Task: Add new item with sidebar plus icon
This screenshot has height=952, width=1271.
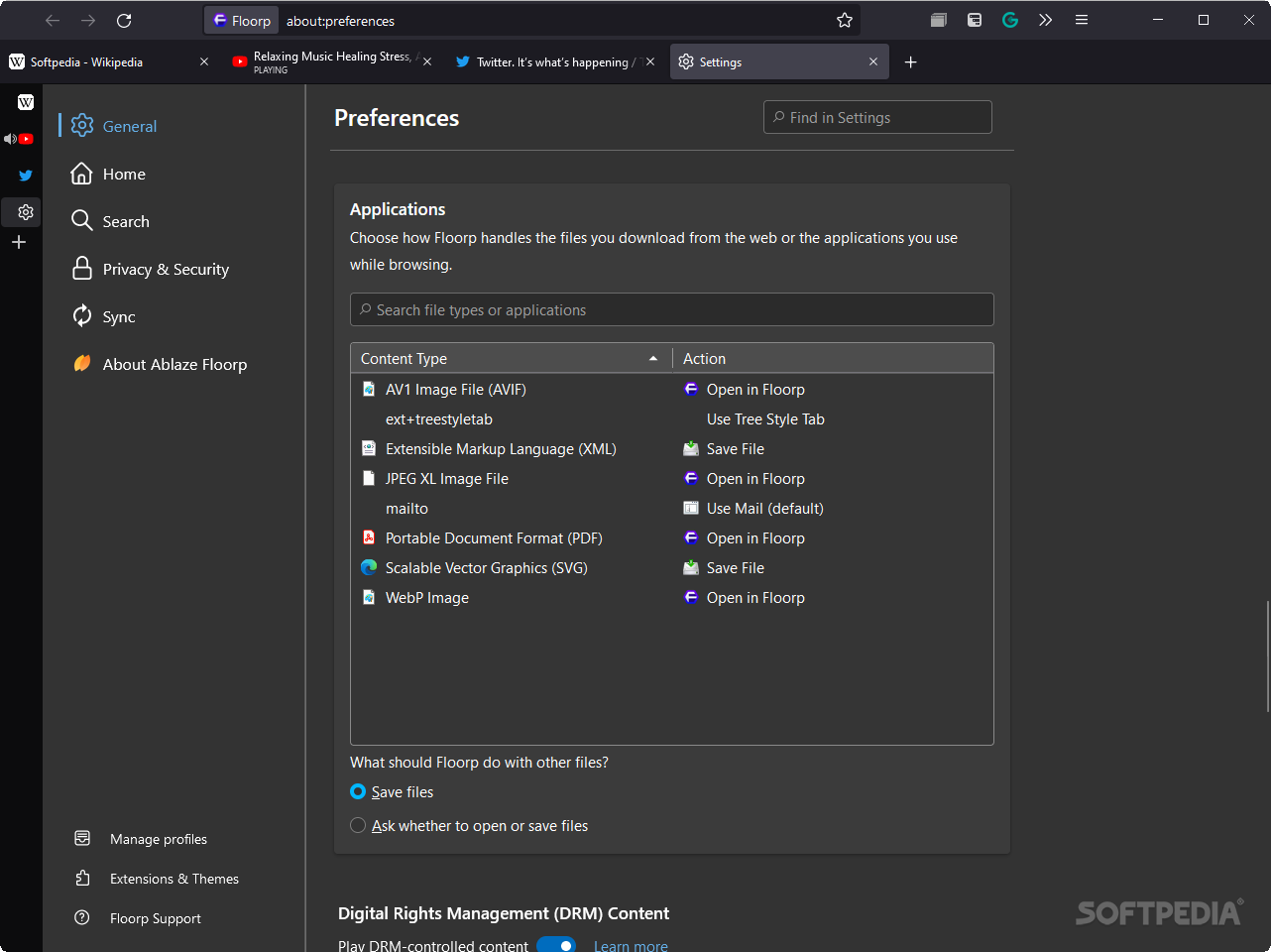Action: tap(19, 242)
